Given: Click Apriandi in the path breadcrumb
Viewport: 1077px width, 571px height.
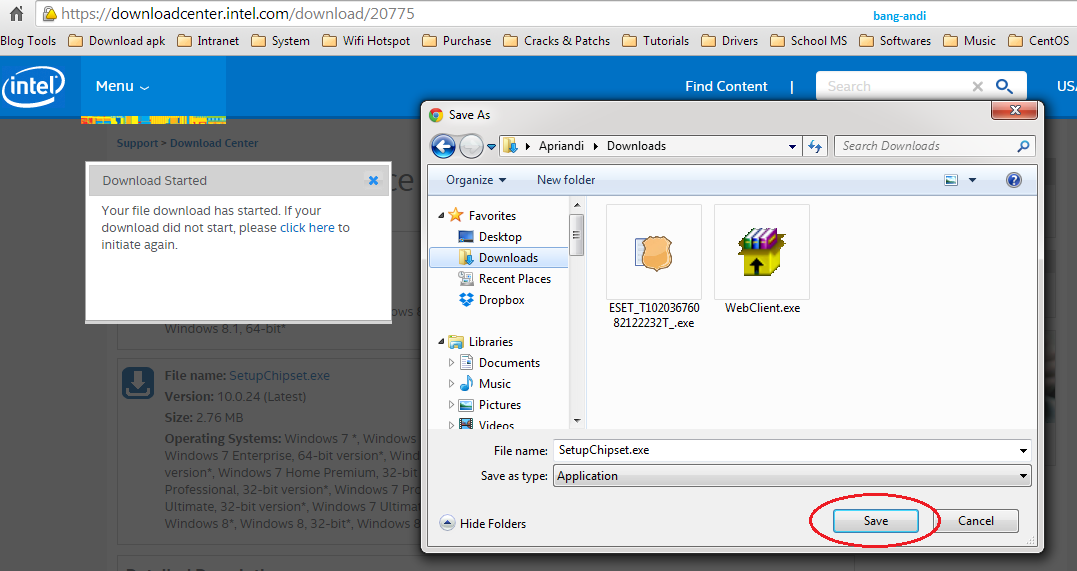Looking at the screenshot, I should pos(561,146).
